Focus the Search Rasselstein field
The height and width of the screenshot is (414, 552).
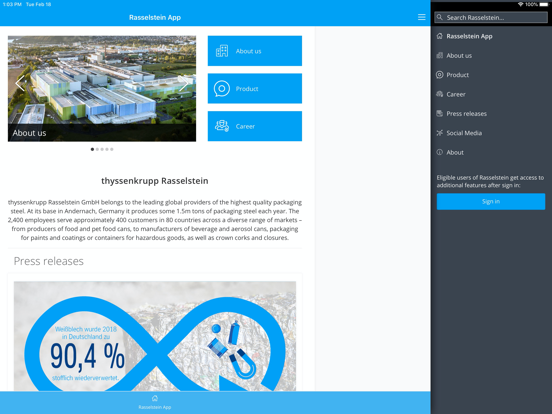491,17
